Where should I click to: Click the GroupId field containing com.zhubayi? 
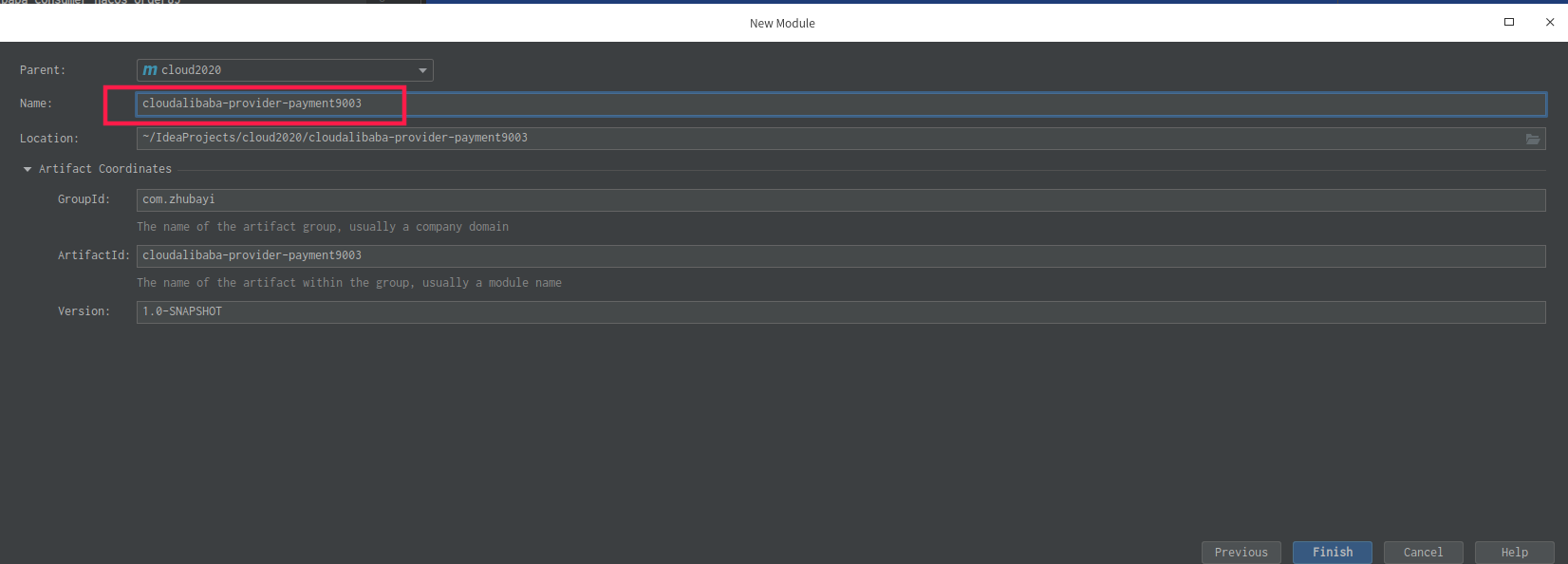pyautogui.click(x=841, y=200)
